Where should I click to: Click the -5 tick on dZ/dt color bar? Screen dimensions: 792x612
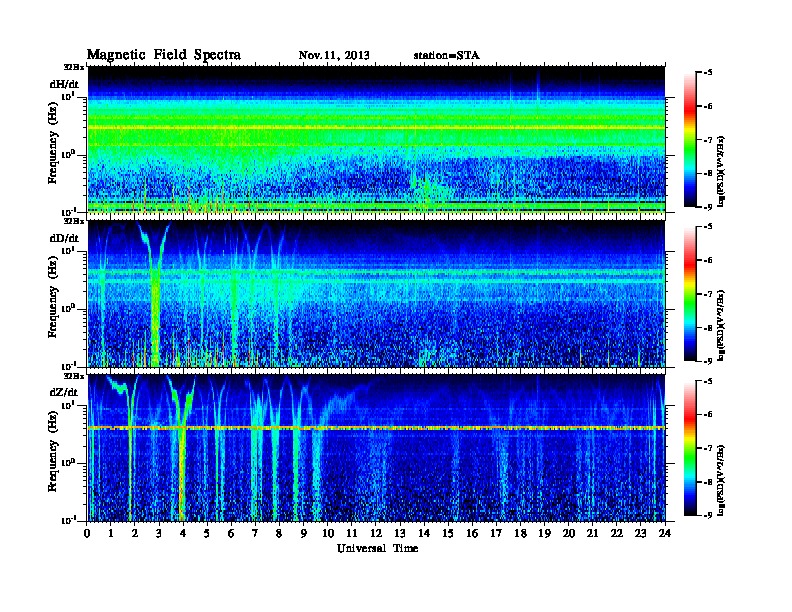pyautogui.click(x=708, y=381)
